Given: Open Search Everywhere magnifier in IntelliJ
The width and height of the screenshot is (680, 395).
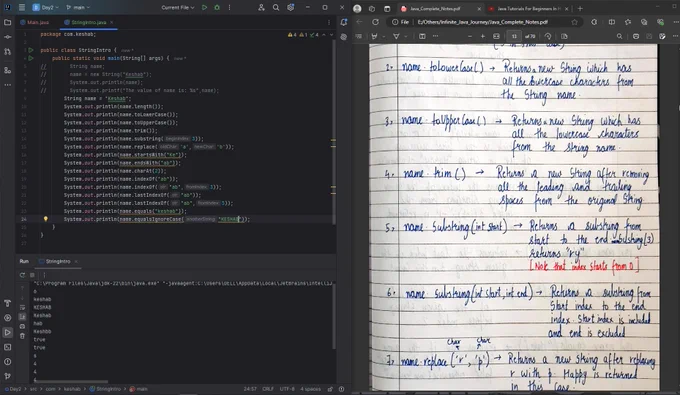Looking at the screenshot, I should pos(276,7).
